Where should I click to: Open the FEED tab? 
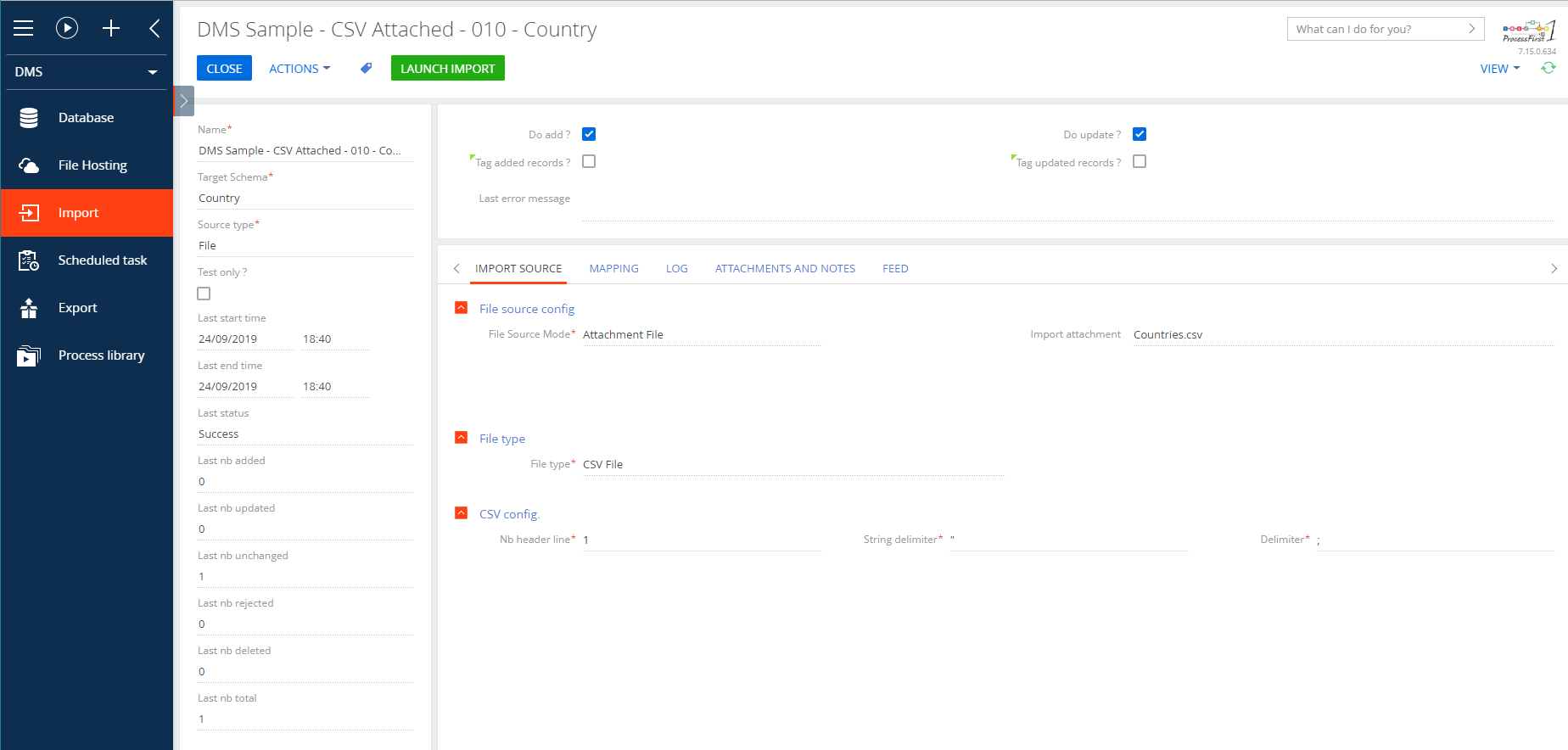(895, 269)
